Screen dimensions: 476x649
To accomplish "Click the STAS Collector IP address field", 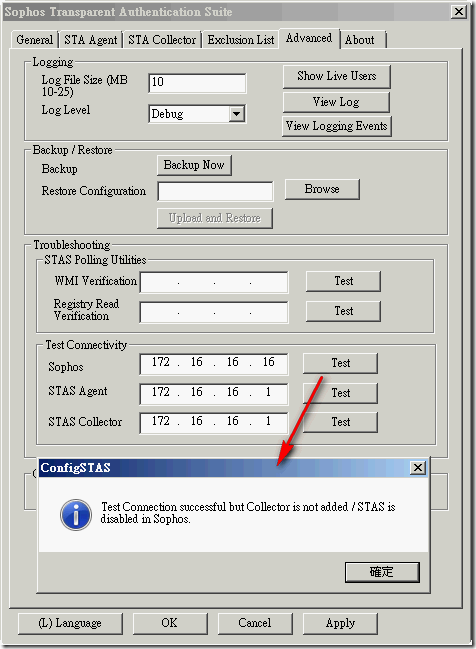I will click(214, 423).
